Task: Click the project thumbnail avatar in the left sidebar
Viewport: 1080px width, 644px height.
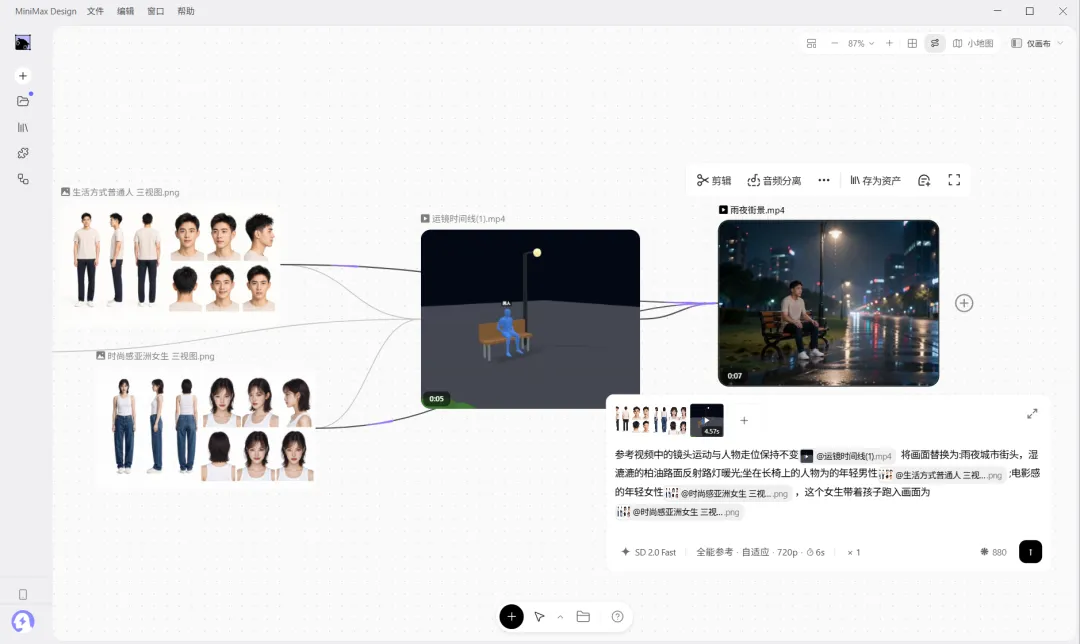Action: coord(23,43)
